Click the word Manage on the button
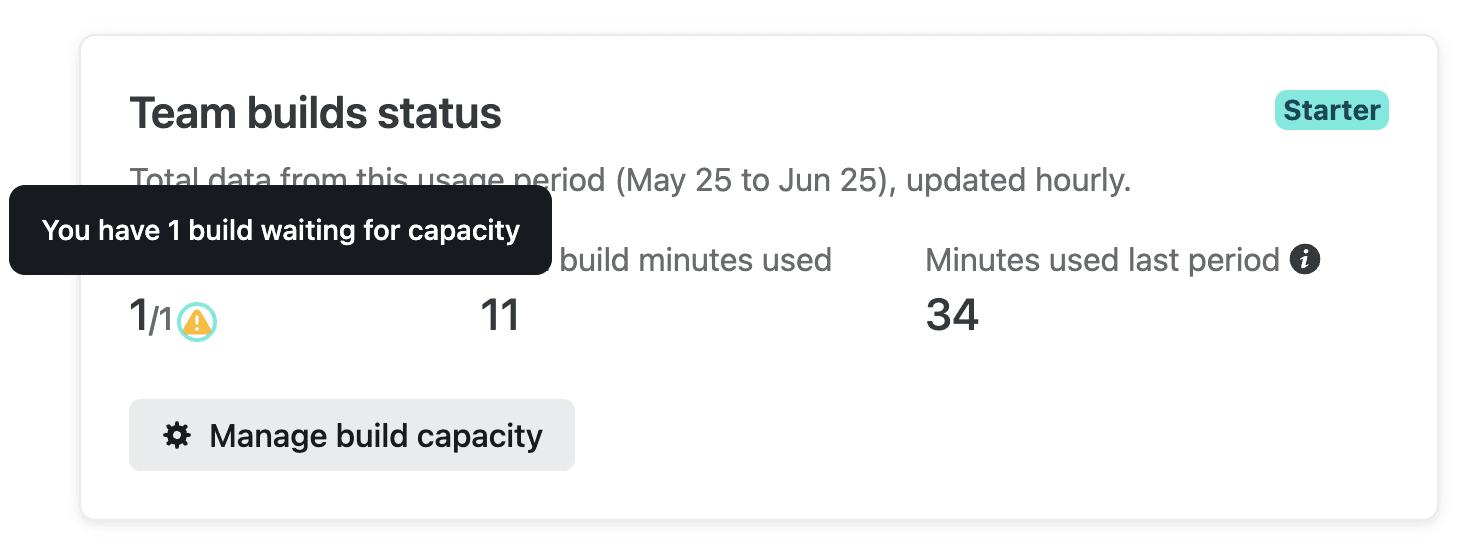This screenshot has width=1466, height=547. click(x=265, y=436)
